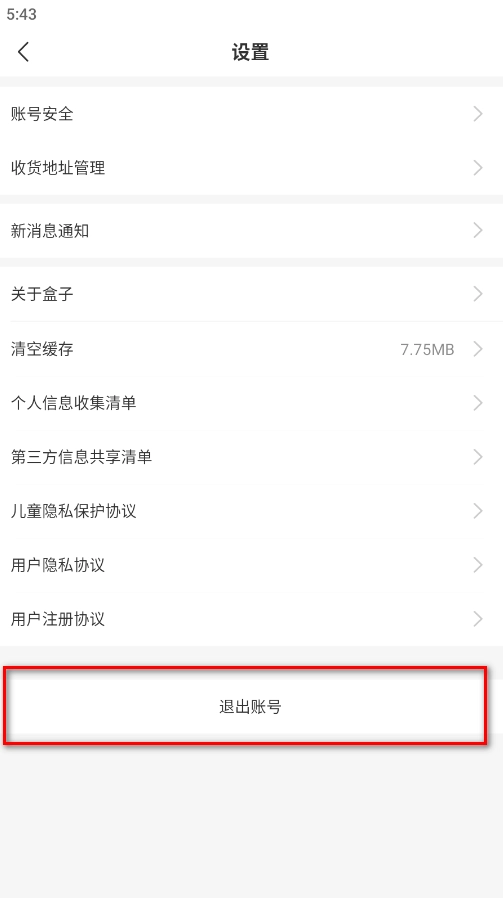Open 账号安全 settings
The width and height of the screenshot is (503, 898).
click(252, 114)
